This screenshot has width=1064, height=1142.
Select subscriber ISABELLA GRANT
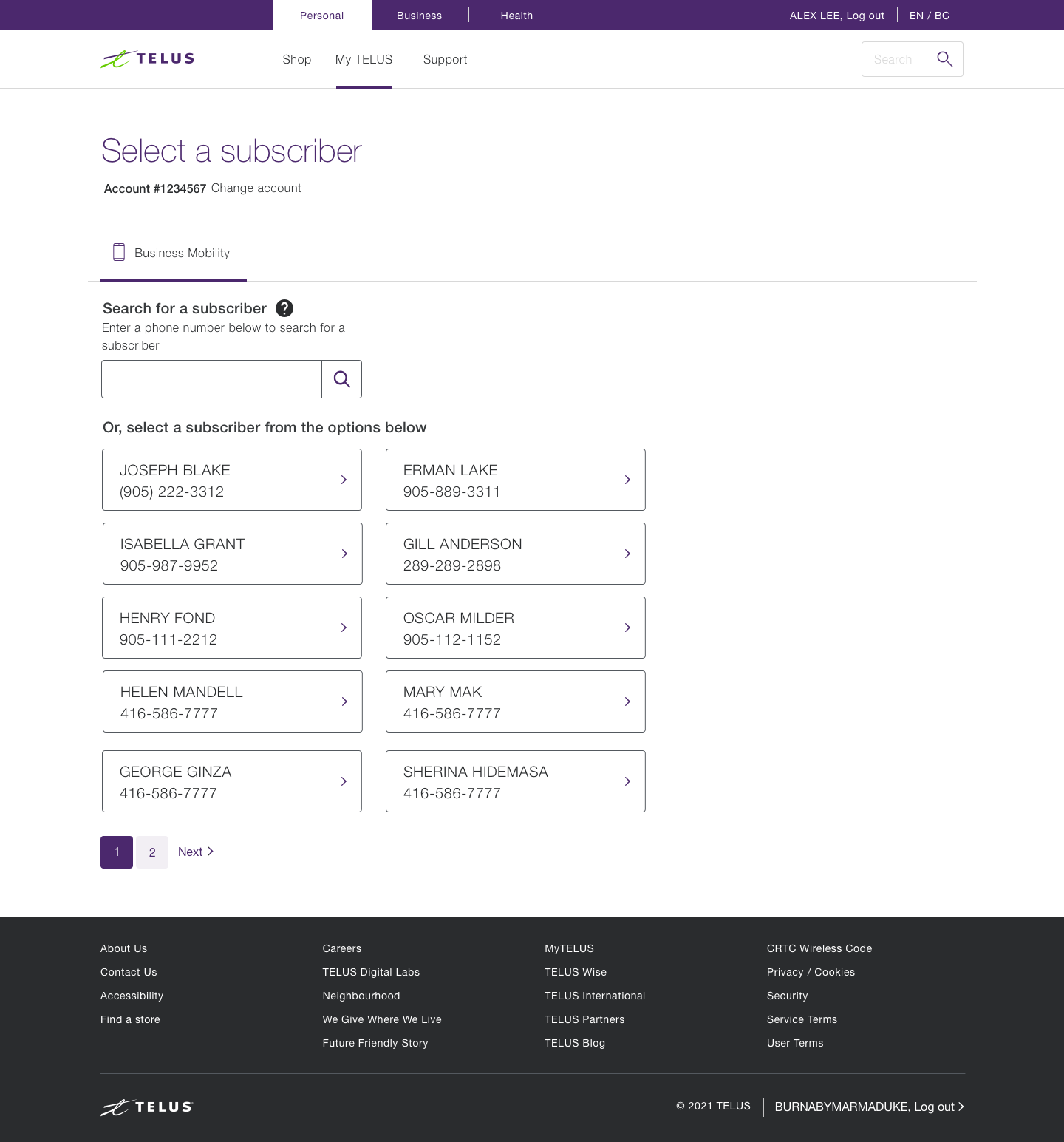click(x=232, y=554)
